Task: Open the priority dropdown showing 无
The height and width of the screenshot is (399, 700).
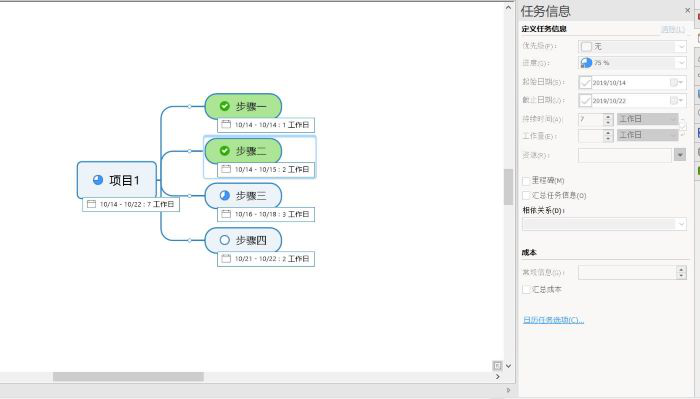Action: (633, 46)
